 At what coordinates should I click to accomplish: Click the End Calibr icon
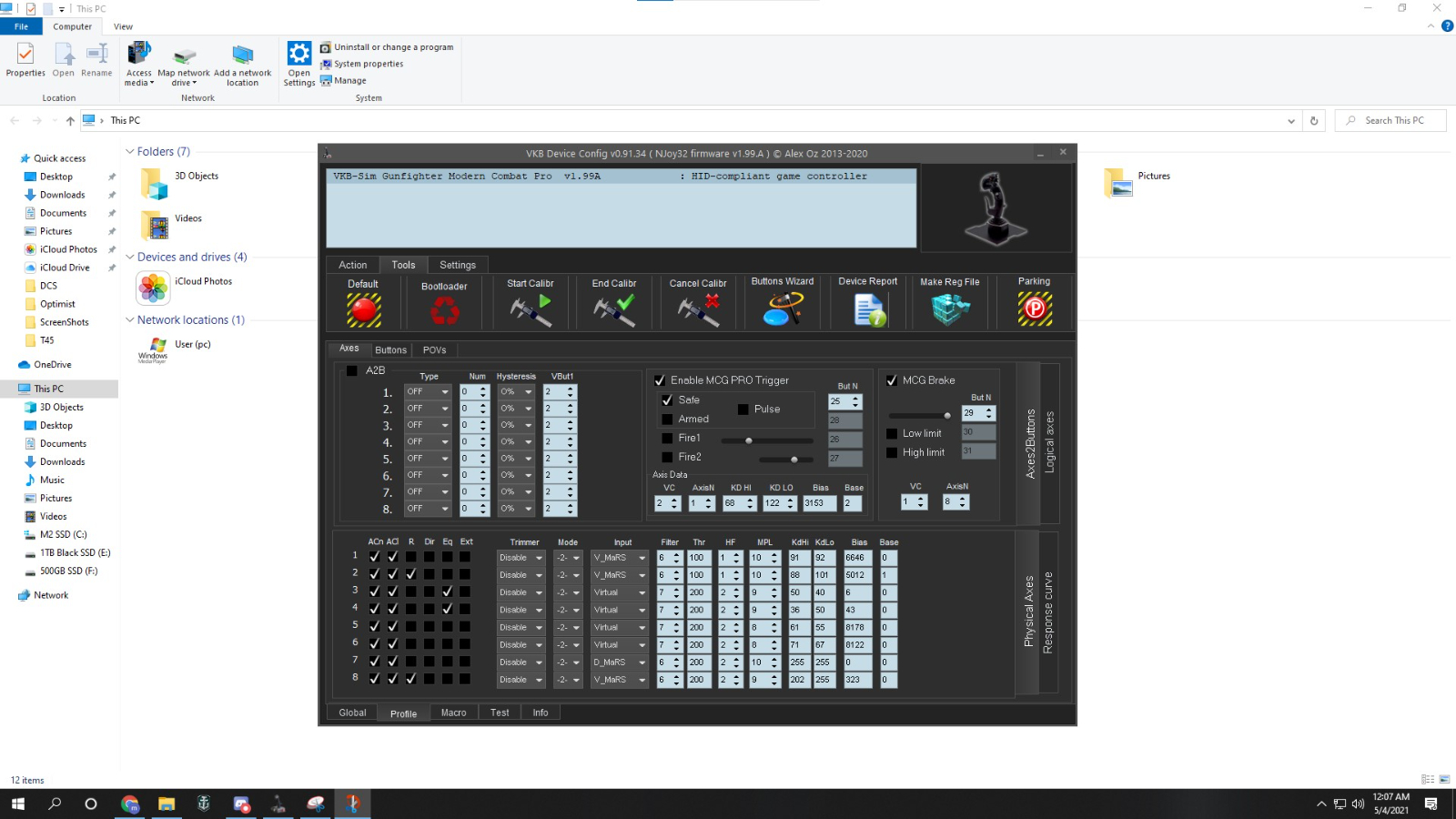click(x=614, y=310)
